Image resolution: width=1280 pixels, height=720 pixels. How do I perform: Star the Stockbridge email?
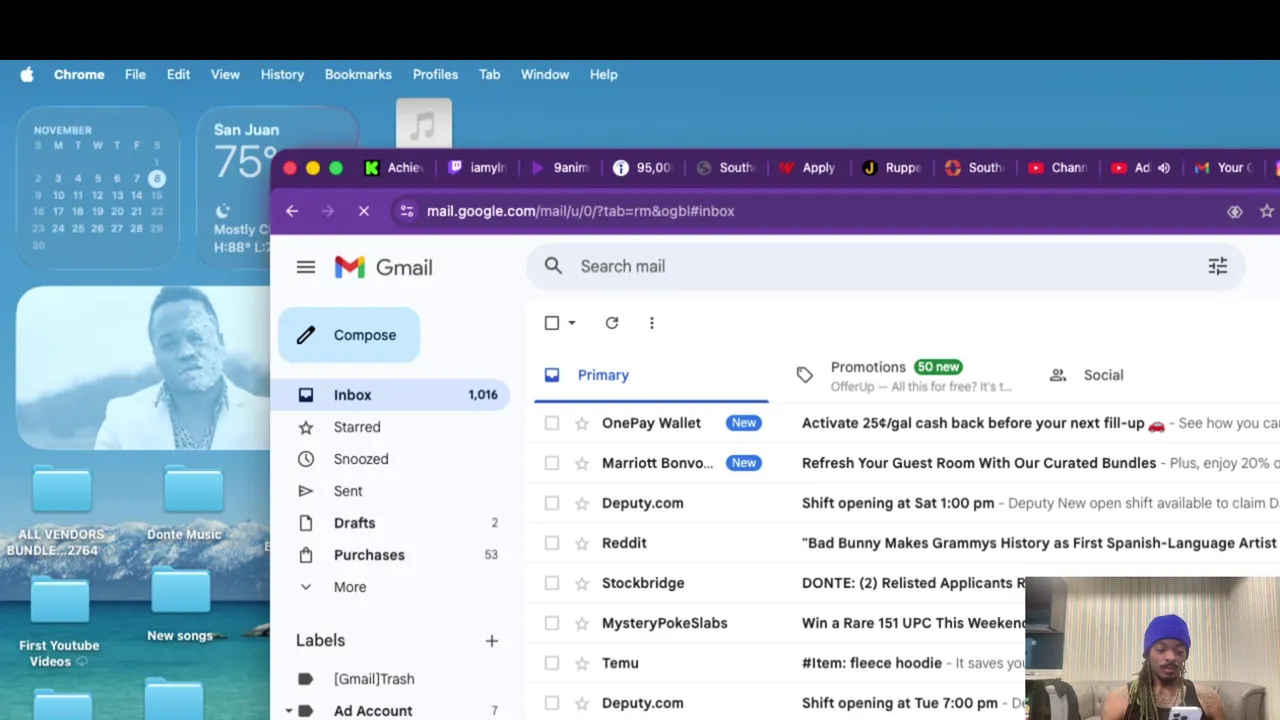582,583
